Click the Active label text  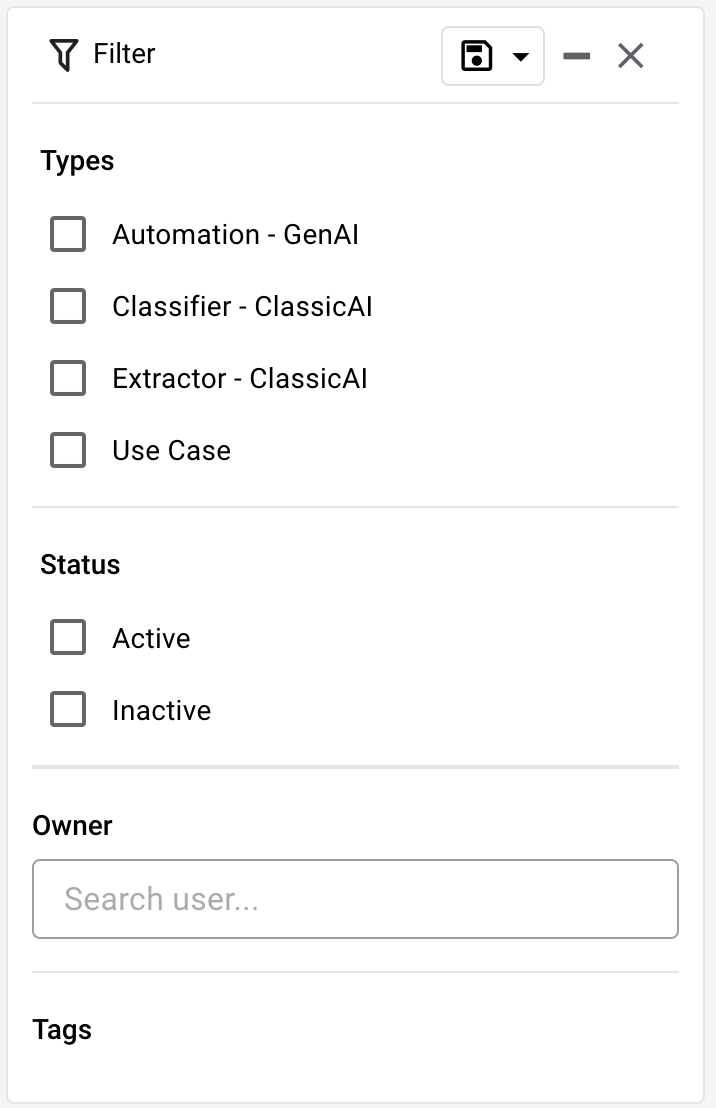151,639
